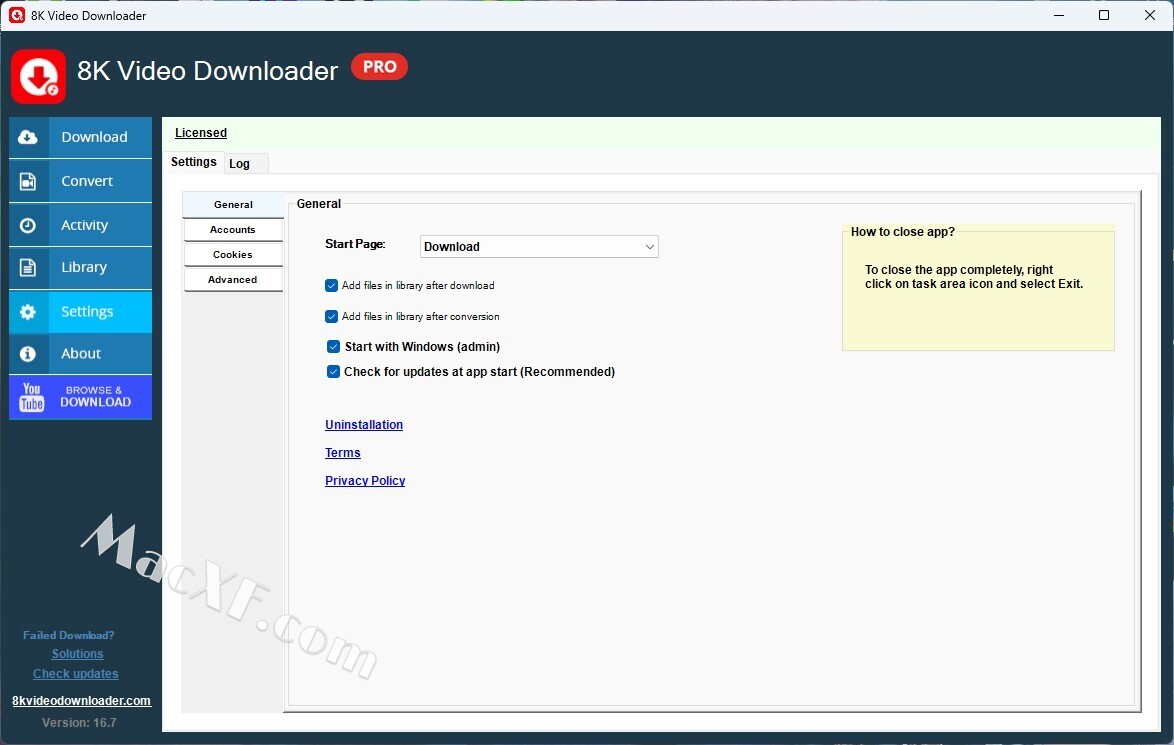
Task: Click the large red app logo in header
Action: pos(38,76)
